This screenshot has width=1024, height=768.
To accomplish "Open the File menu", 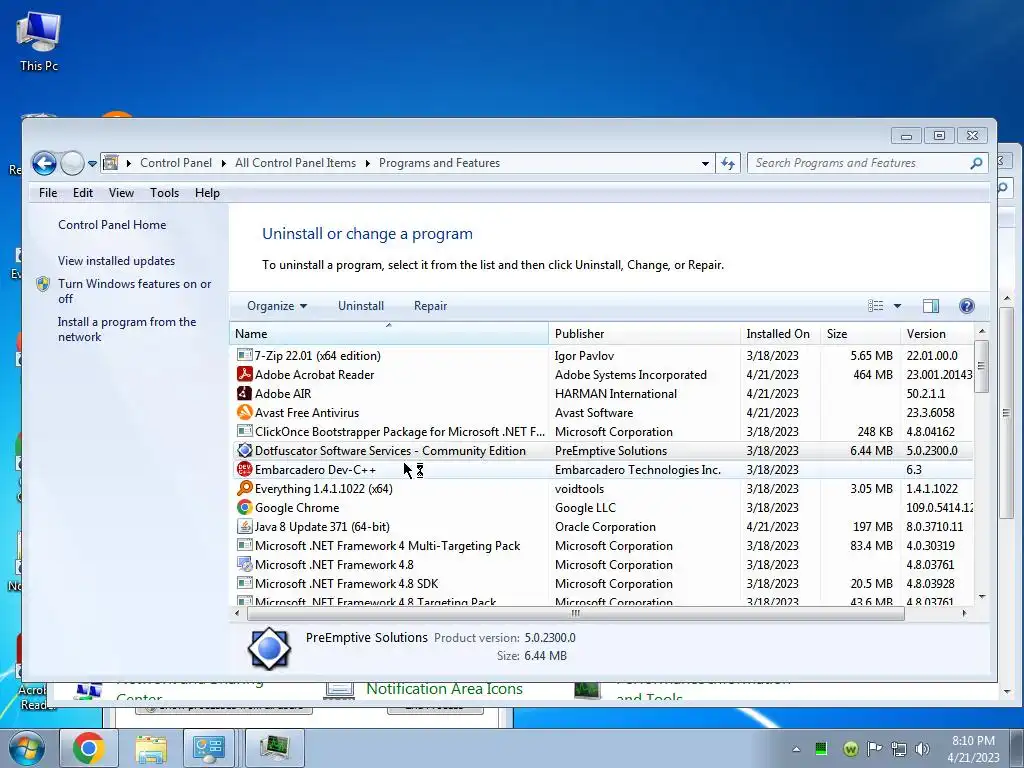I will pos(48,193).
